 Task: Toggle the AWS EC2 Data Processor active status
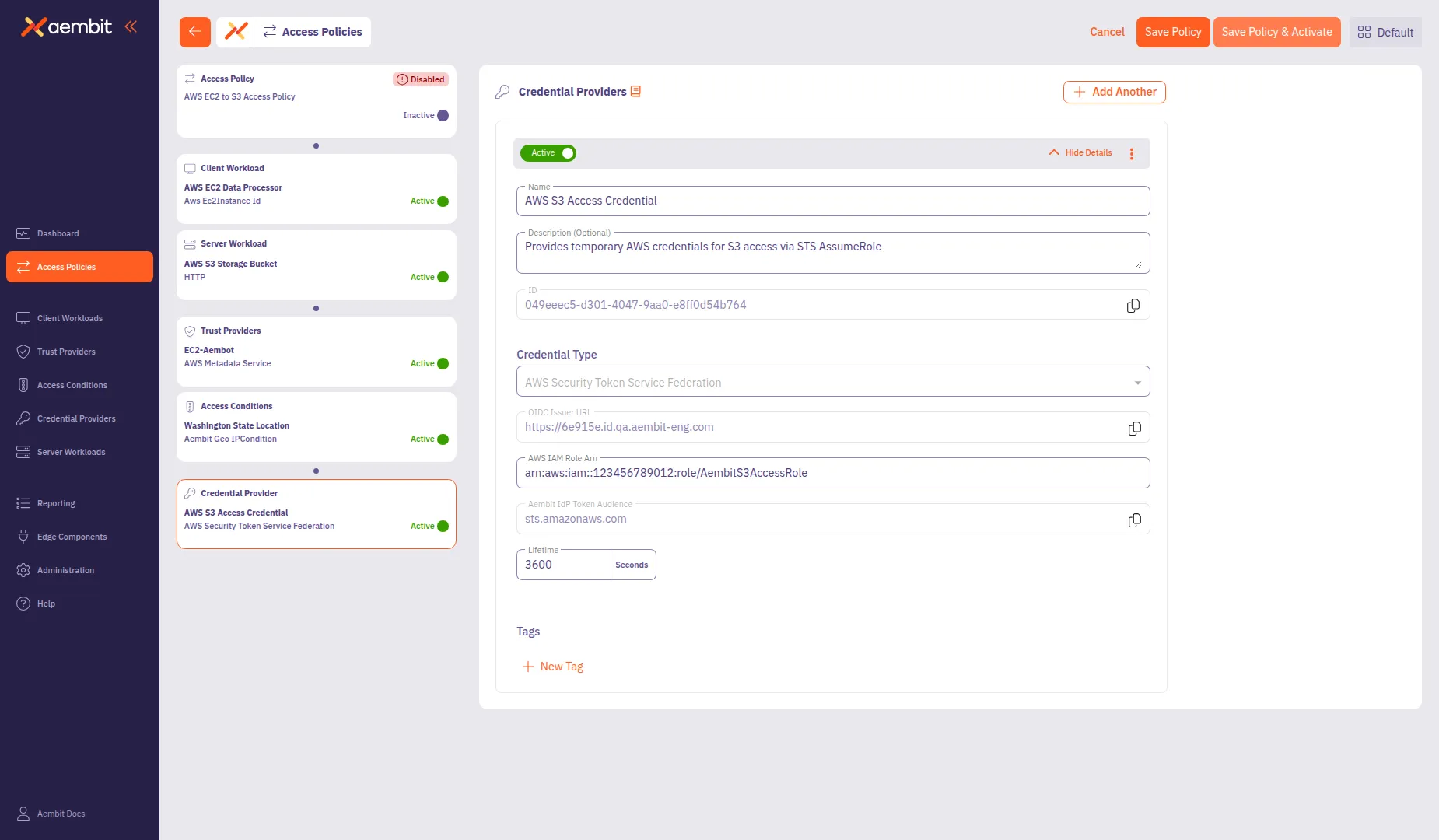pos(442,201)
